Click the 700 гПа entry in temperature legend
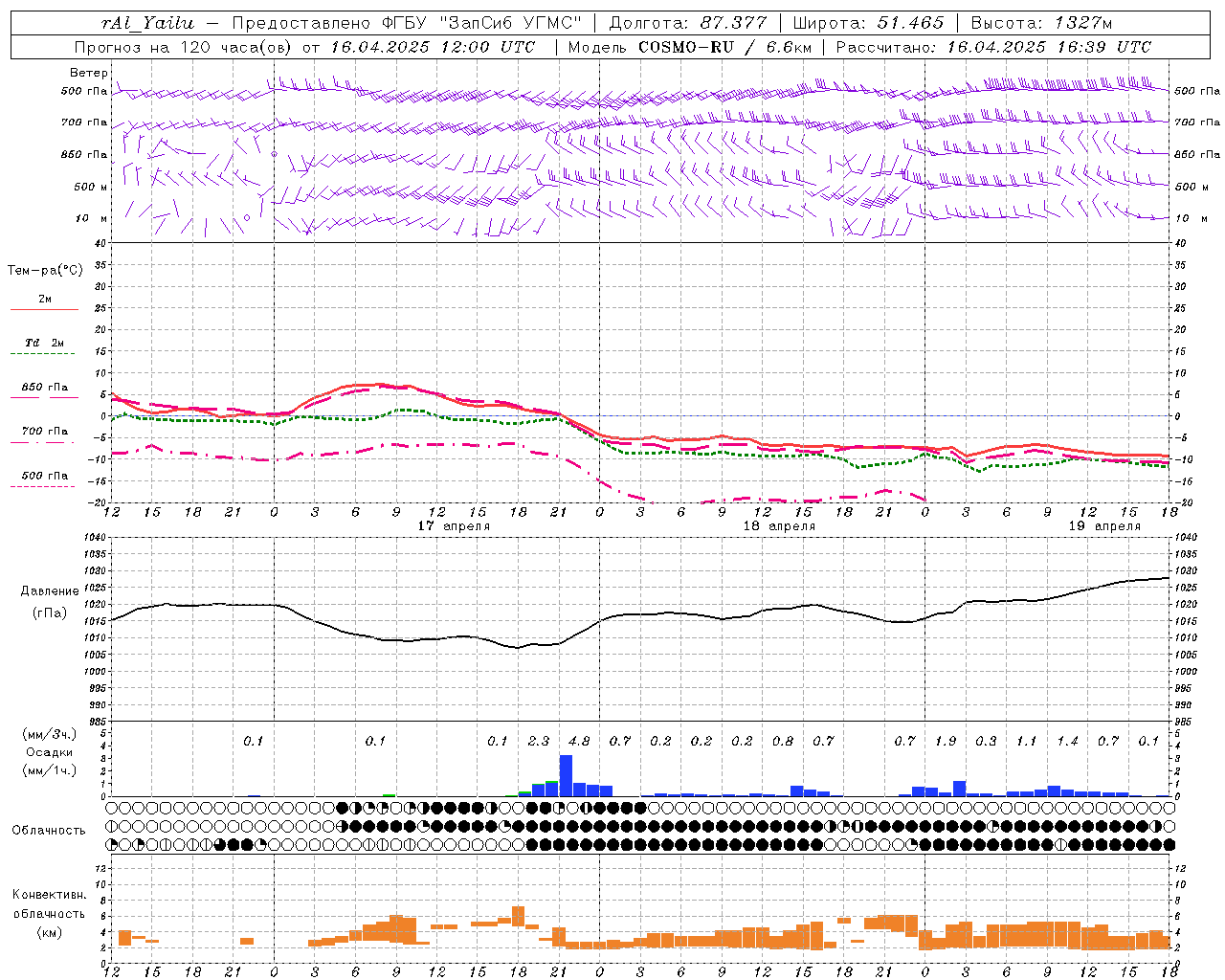Image resolution: width=1225 pixels, height=980 pixels. point(45,431)
